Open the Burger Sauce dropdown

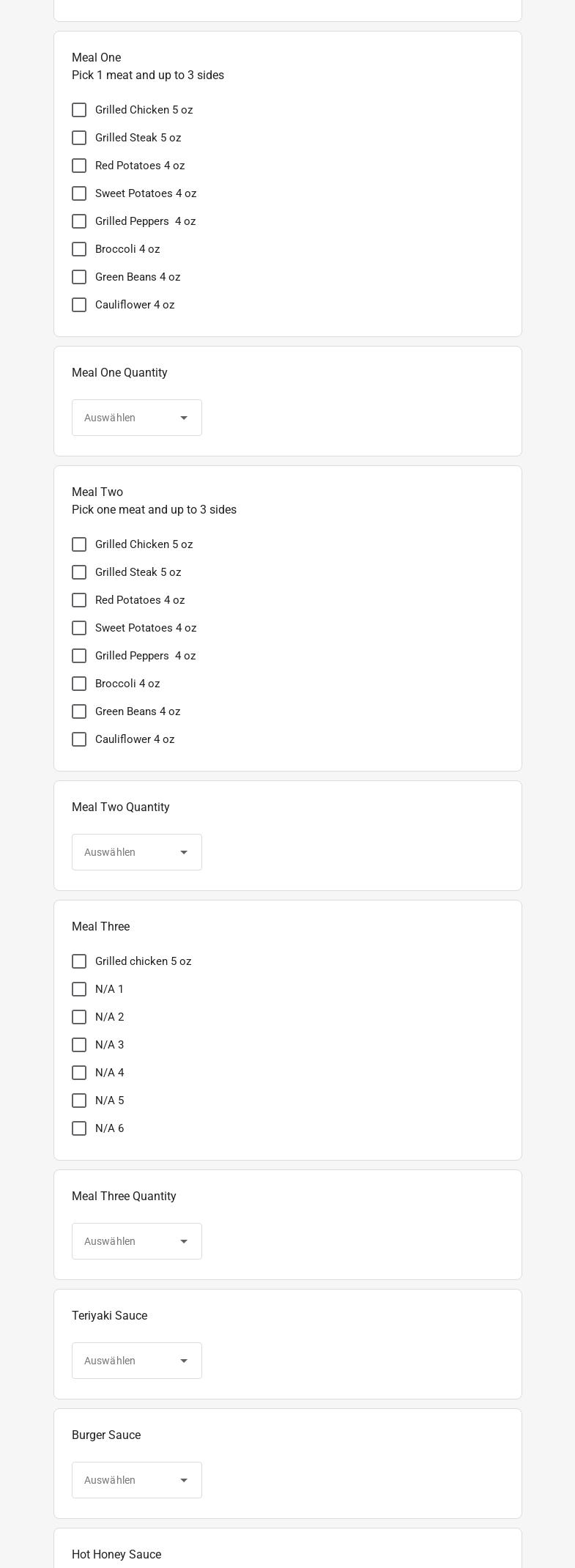click(x=137, y=1480)
